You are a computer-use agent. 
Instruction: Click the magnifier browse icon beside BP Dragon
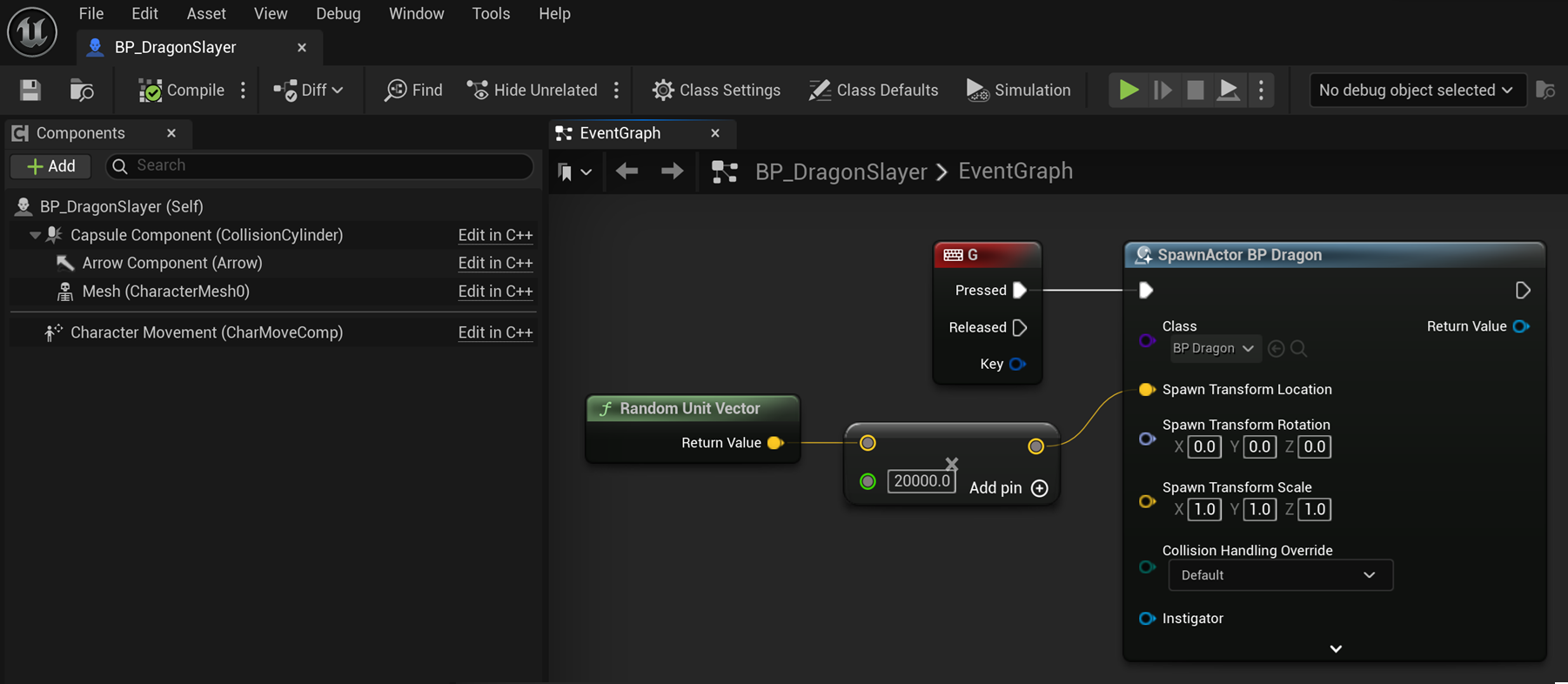pyautogui.click(x=1298, y=348)
